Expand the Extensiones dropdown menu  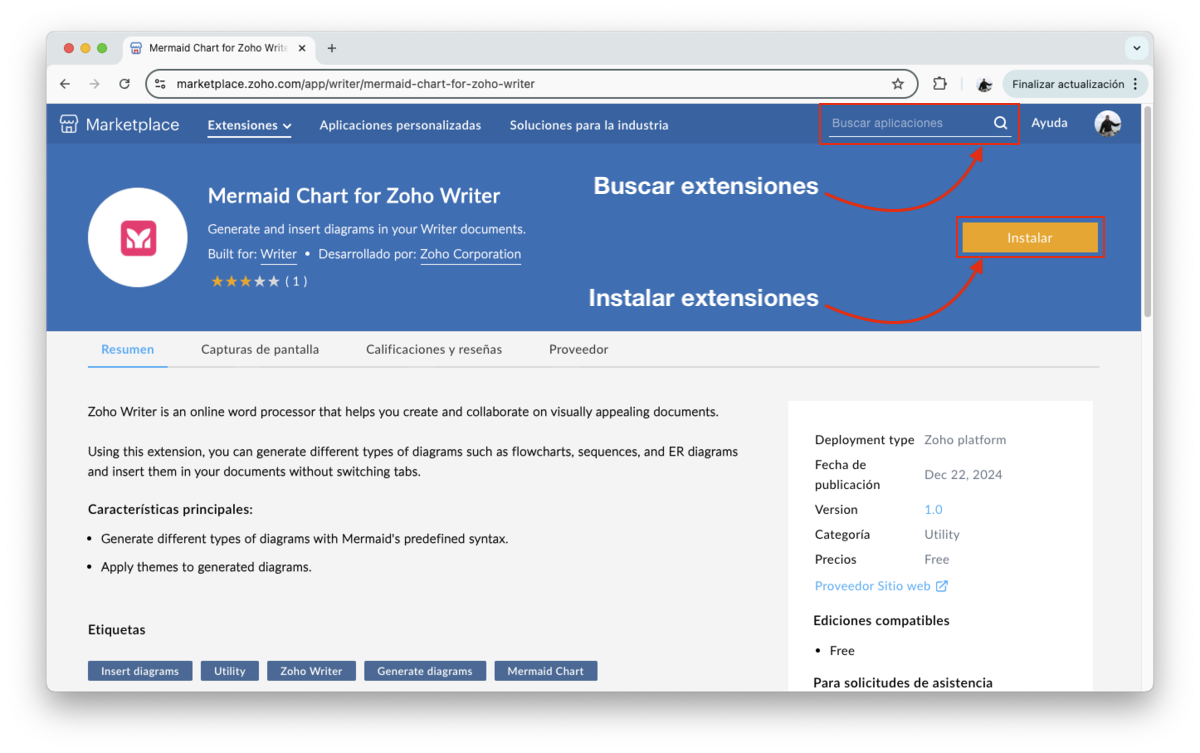(x=249, y=125)
